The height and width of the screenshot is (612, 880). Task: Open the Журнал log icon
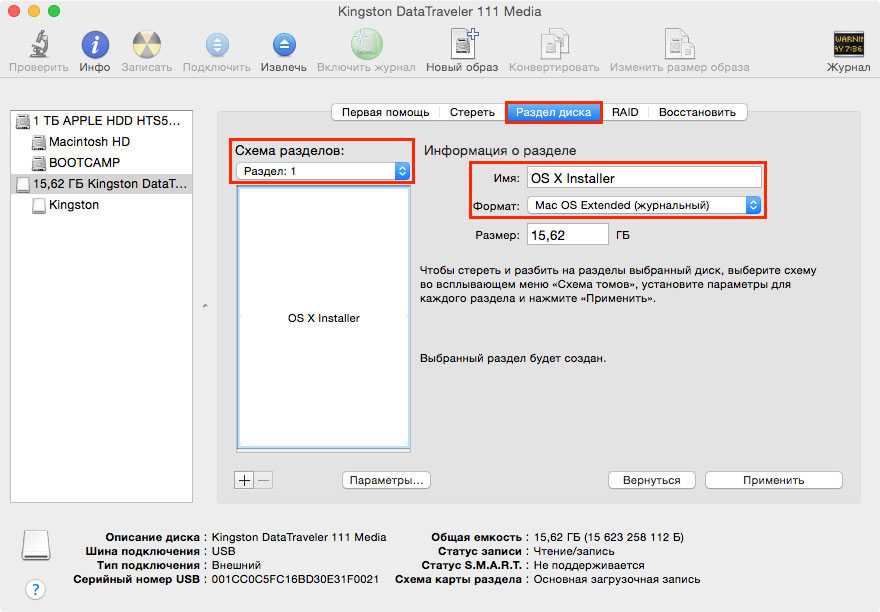849,44
